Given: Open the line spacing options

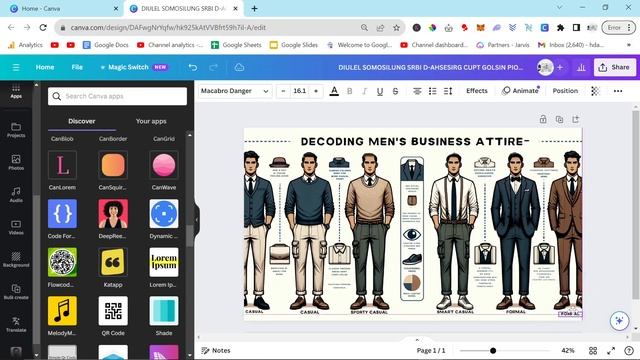Looking at the screenshot, I should [x=448, y=91].
